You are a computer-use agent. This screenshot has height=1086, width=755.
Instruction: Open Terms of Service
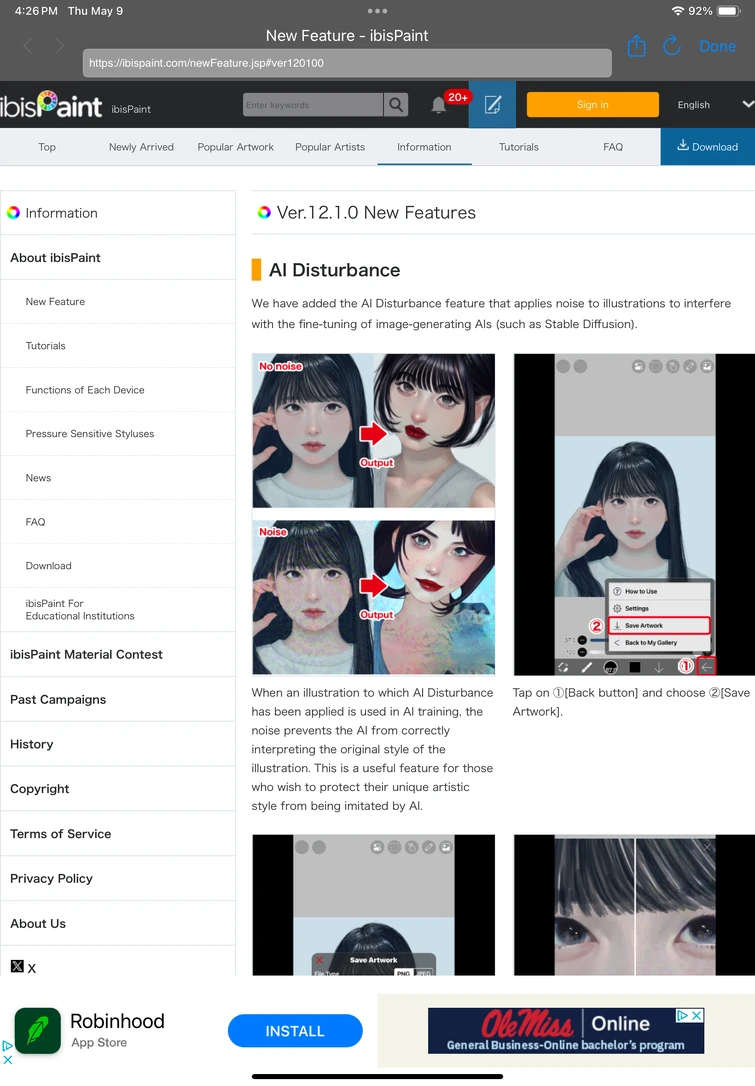[x=118, y=834]
